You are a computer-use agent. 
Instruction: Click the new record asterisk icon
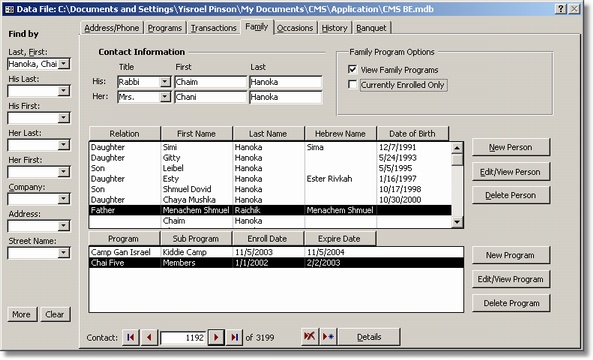328,336
